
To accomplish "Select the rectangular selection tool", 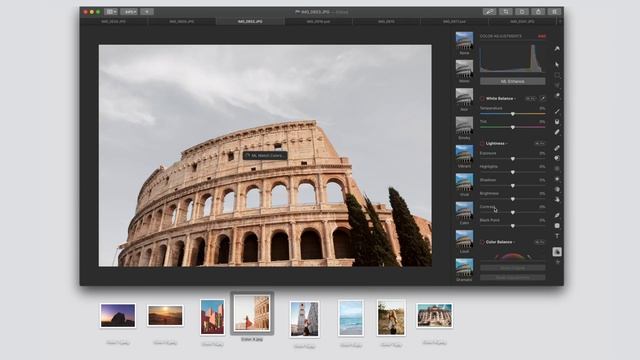I will [557, 75].
